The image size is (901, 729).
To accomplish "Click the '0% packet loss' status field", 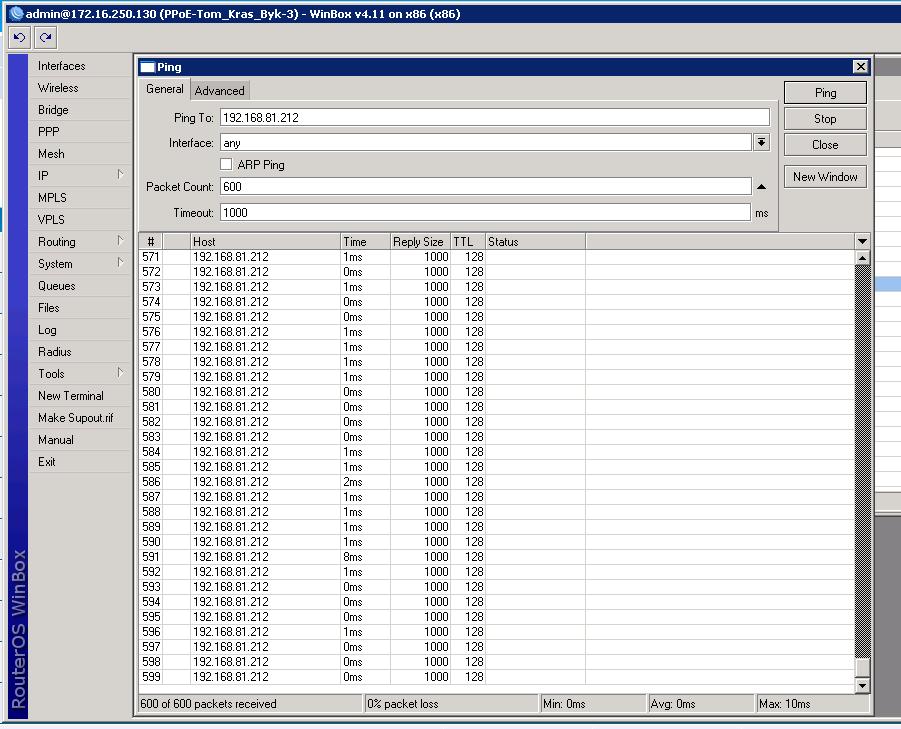I will coord(452,704).
